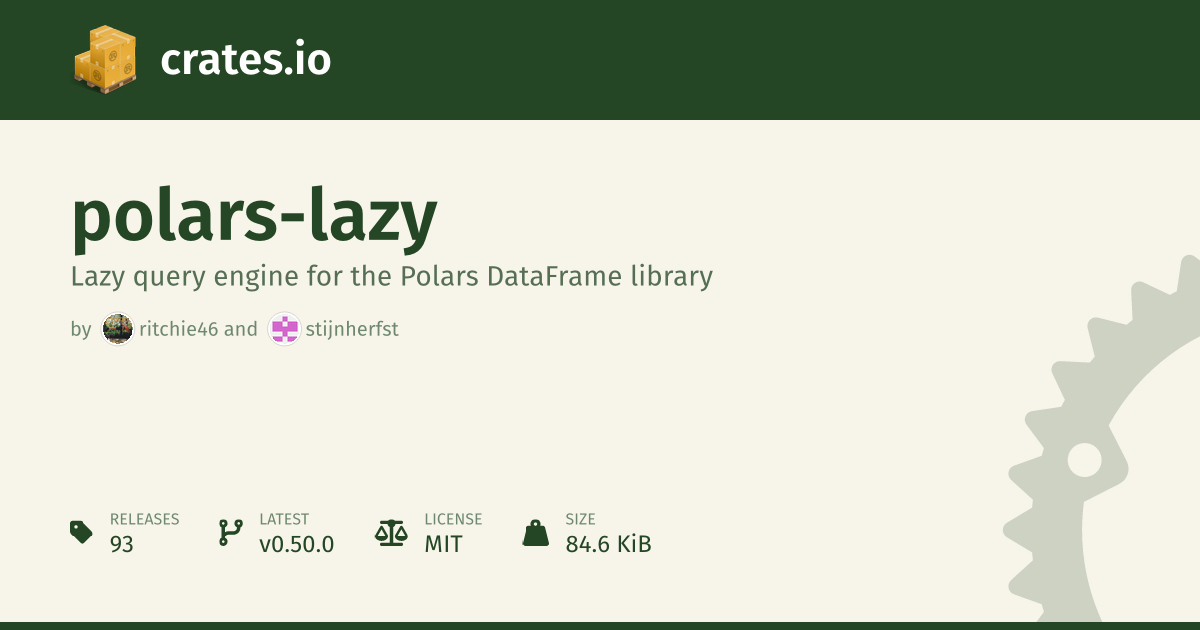Open ritchie46's avatar image

click(118, 329)
